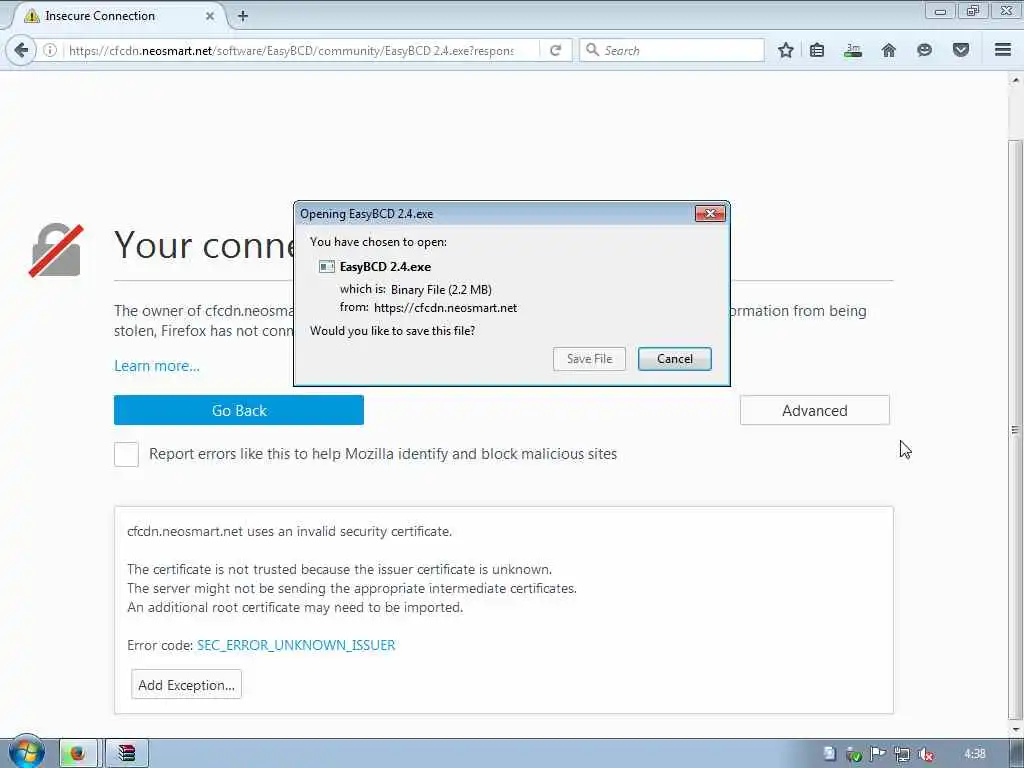Open Firefox hamburger menu
Screen dimensions: 1024x768
pyautogui.click(x=1003, y=50)
